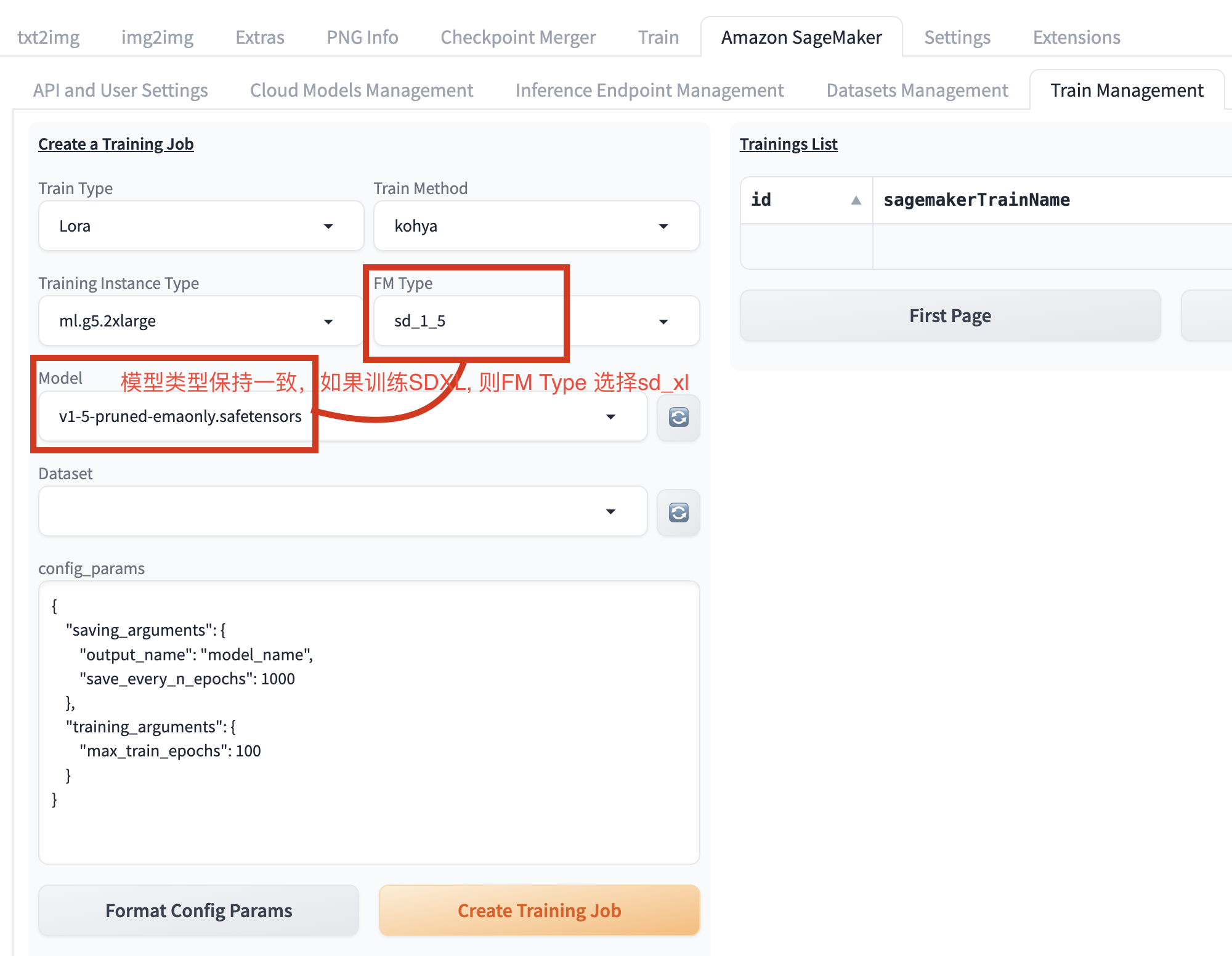Screen dimensions: 1232x956
Task: Click Create Training Job button
Action: [x=539, y=910]
